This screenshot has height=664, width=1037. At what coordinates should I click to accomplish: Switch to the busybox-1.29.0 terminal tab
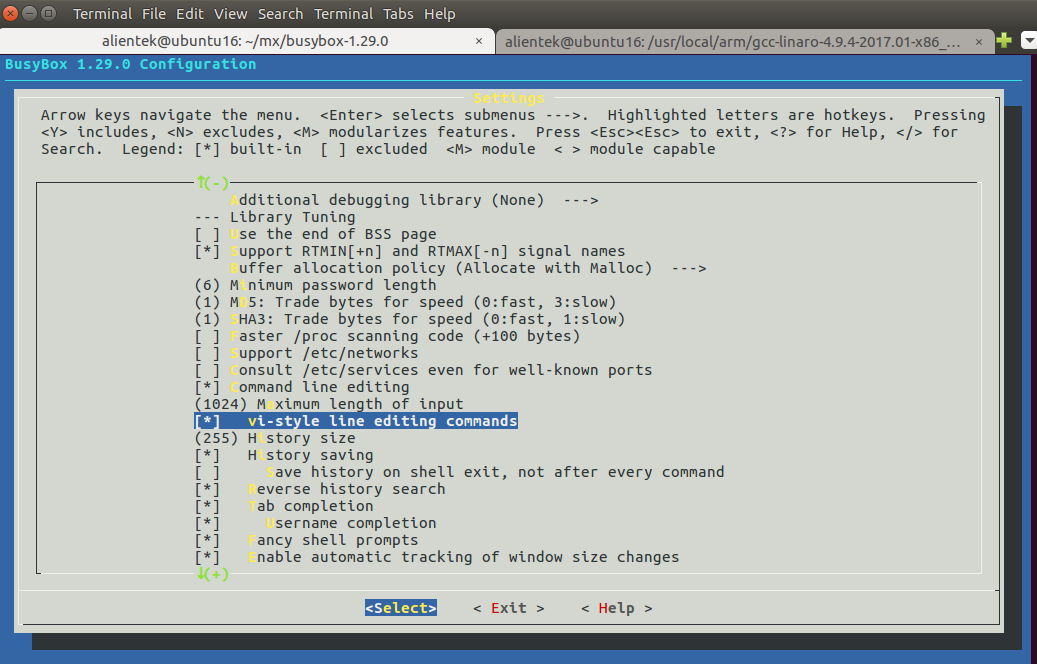245,41
